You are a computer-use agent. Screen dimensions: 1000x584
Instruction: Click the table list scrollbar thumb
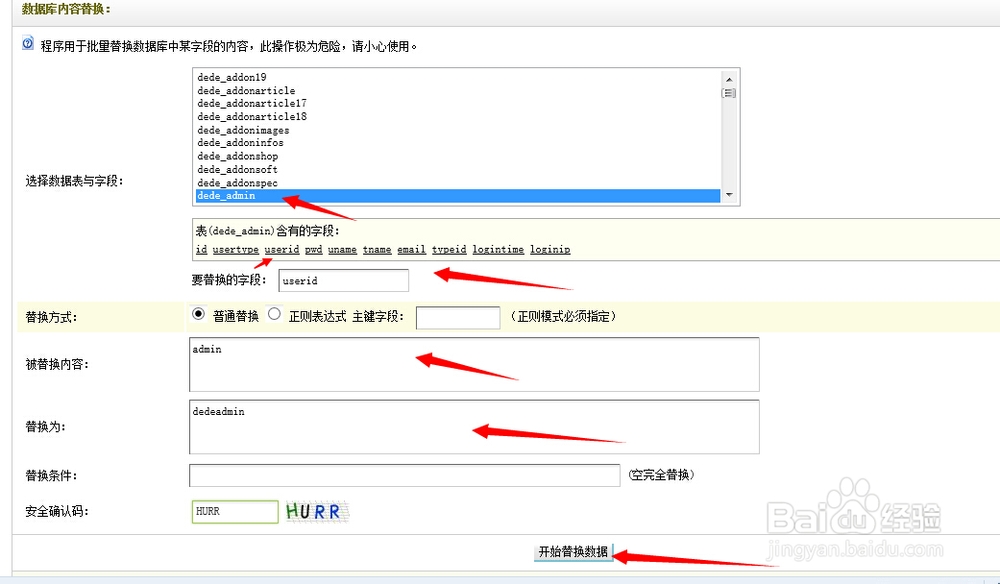729,93
